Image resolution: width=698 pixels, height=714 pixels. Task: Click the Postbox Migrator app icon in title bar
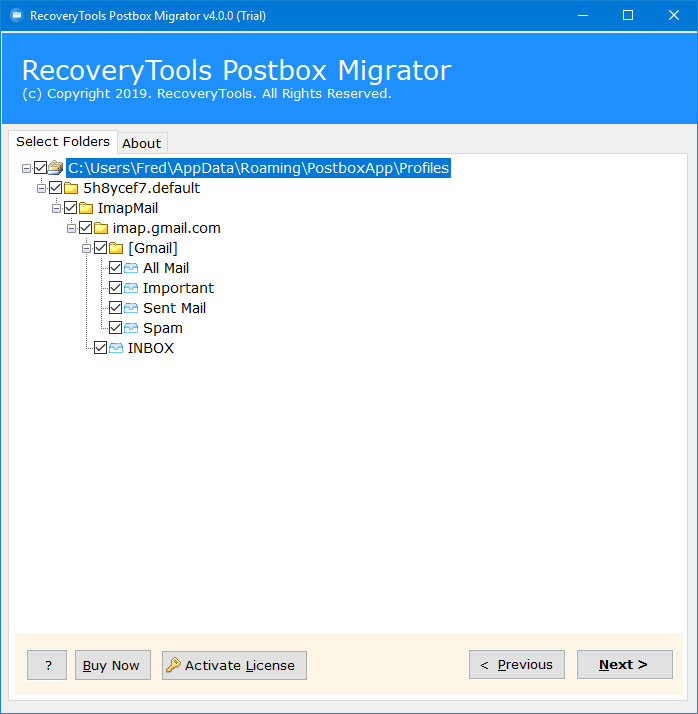coord(17,15)
